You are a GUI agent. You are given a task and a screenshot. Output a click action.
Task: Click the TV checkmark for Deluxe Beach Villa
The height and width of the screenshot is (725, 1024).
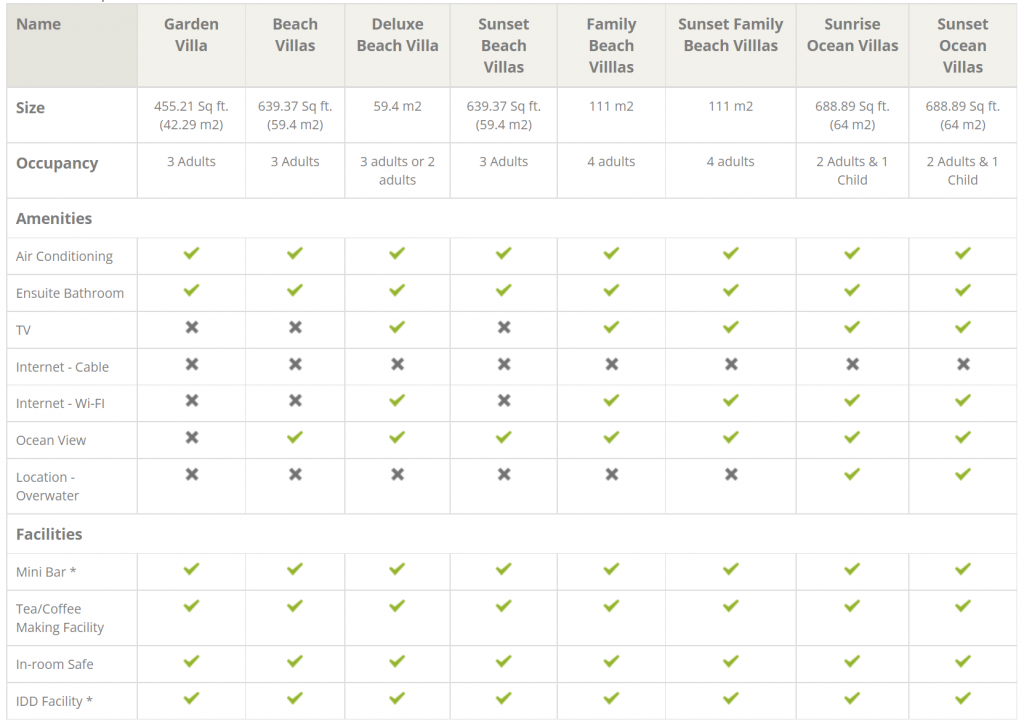coord(397,327)
